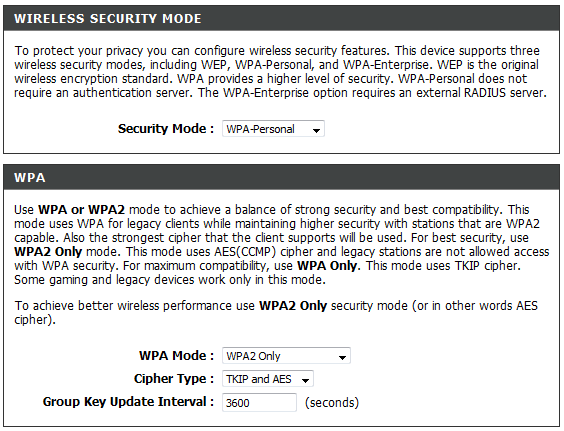Screen dimensions: 564x431
Task: Focus the Group Key Update Interval field
Action: click(x=259, y=402)
